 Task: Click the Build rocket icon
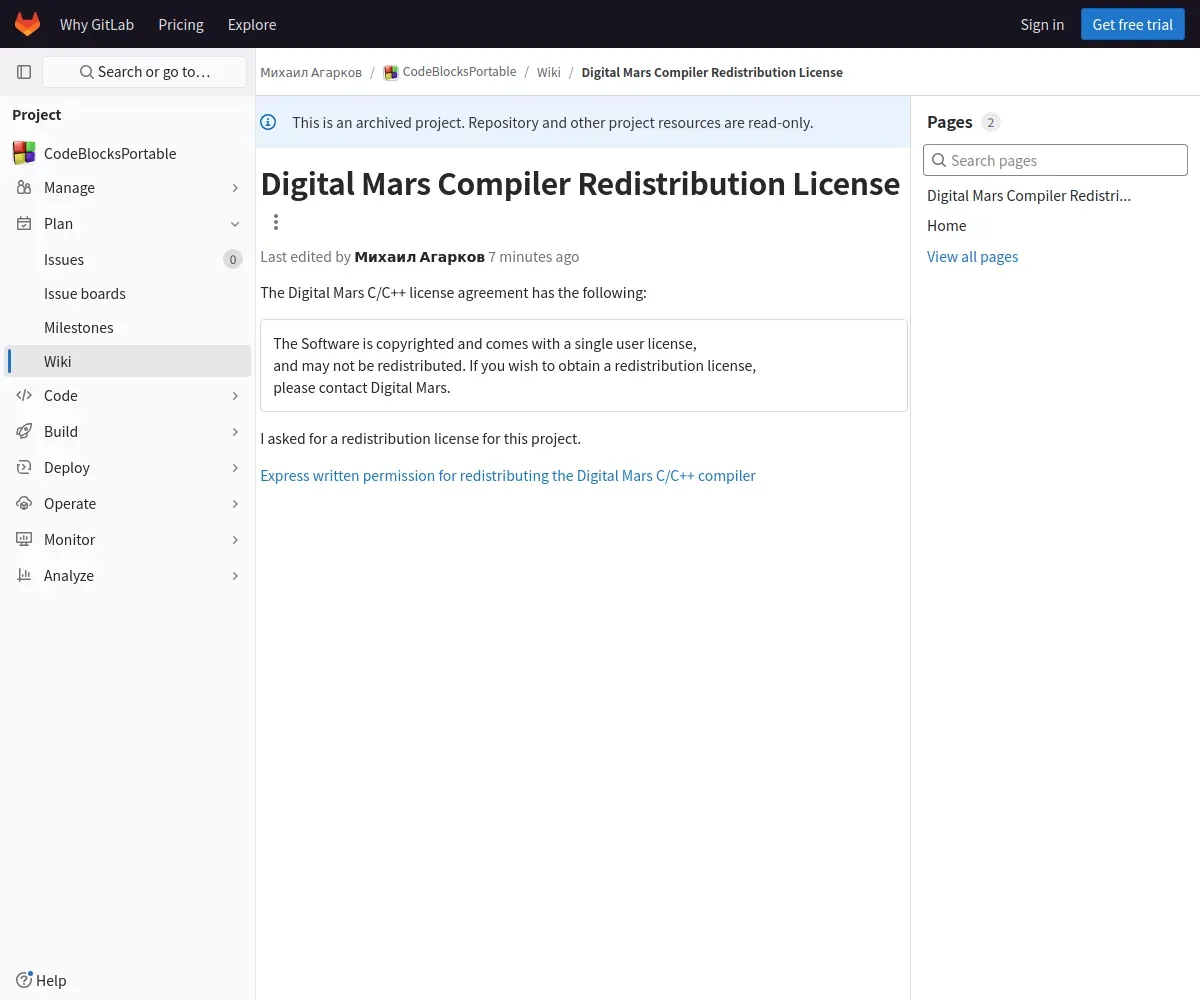coord(24,432)
